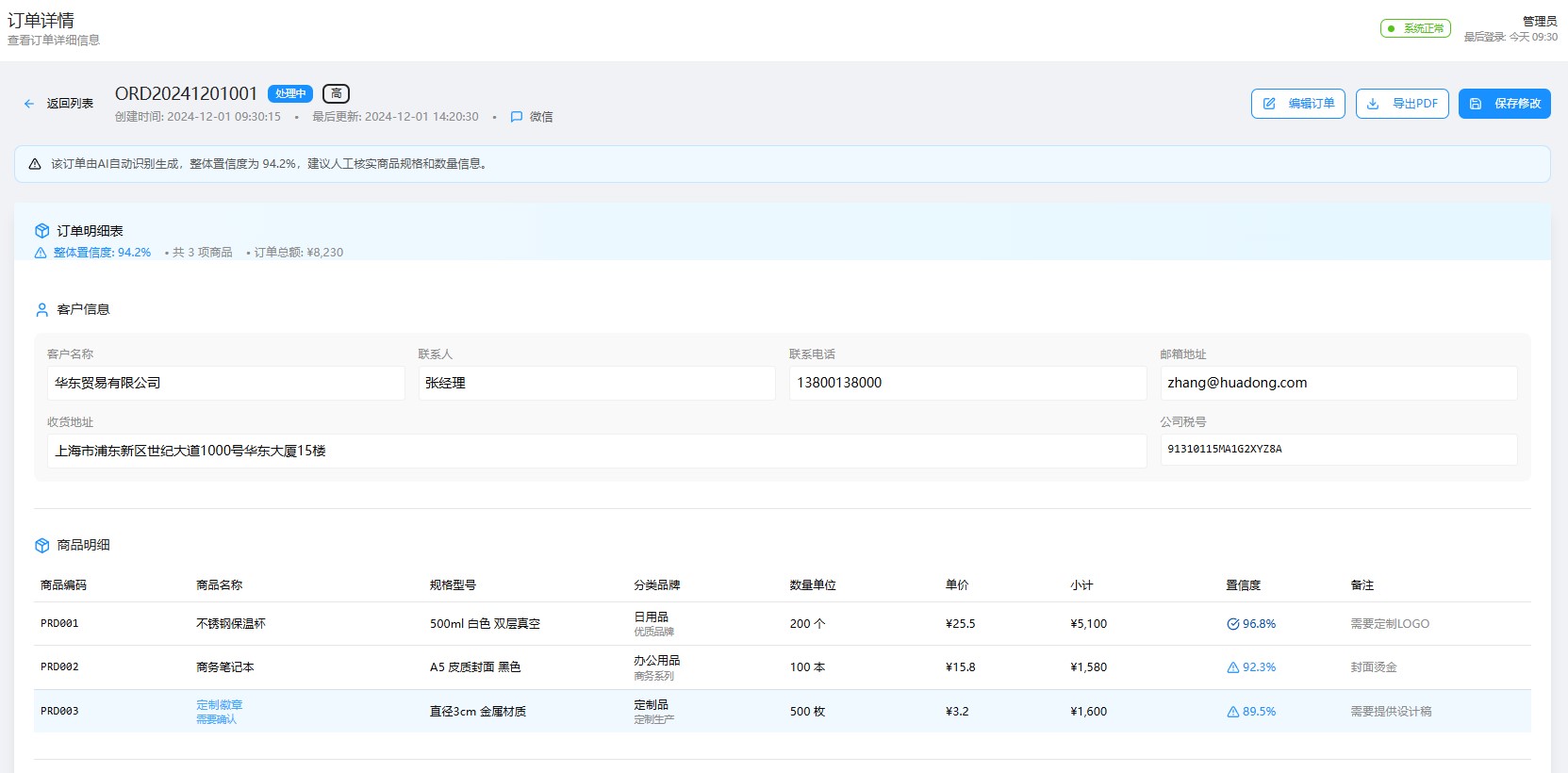Click the 收货地址 shipping address field
Image resolution: width=1568 pixels, height=773 pixels.
coord(597,451)
